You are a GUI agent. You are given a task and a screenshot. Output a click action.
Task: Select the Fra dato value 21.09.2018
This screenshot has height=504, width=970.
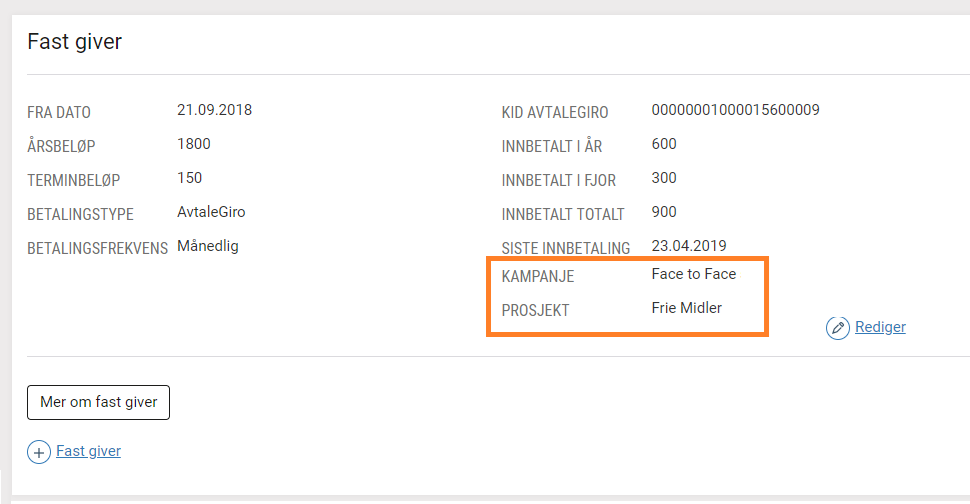pos(215,110)
